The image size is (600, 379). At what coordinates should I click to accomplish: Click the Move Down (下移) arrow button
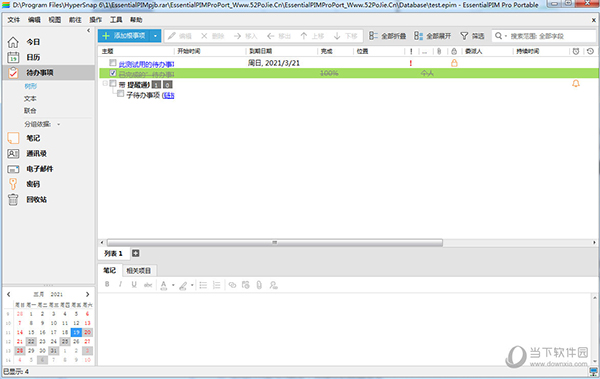tap(345, 36)
